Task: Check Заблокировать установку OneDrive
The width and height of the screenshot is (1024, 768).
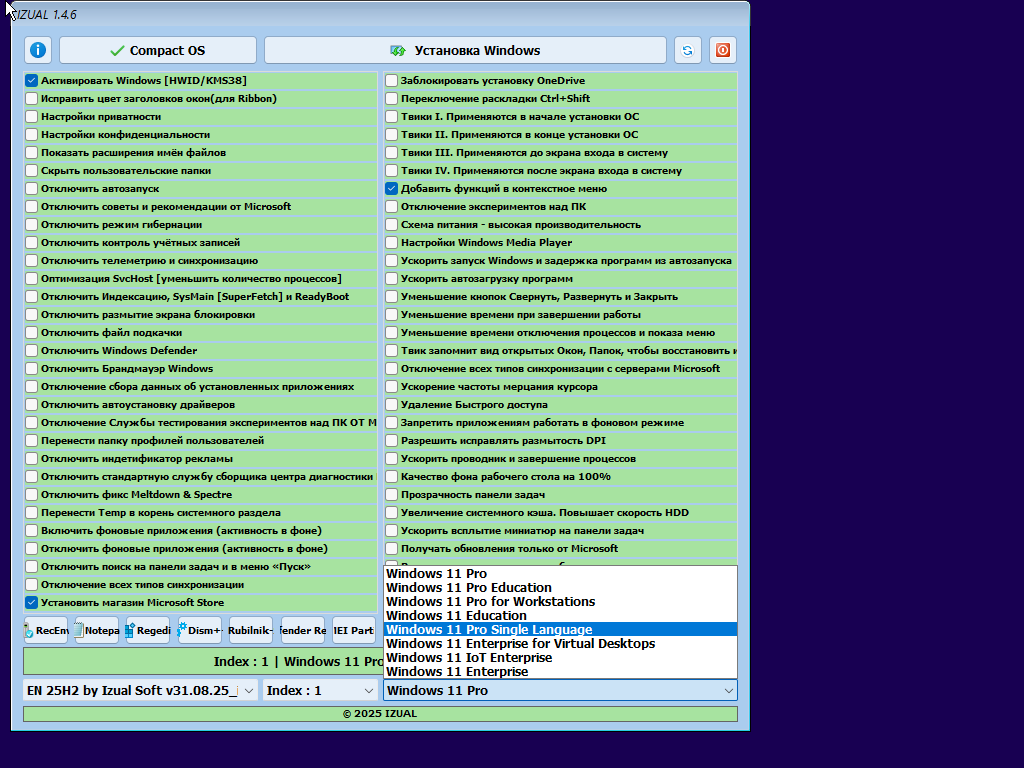Action: pos(391,80)
